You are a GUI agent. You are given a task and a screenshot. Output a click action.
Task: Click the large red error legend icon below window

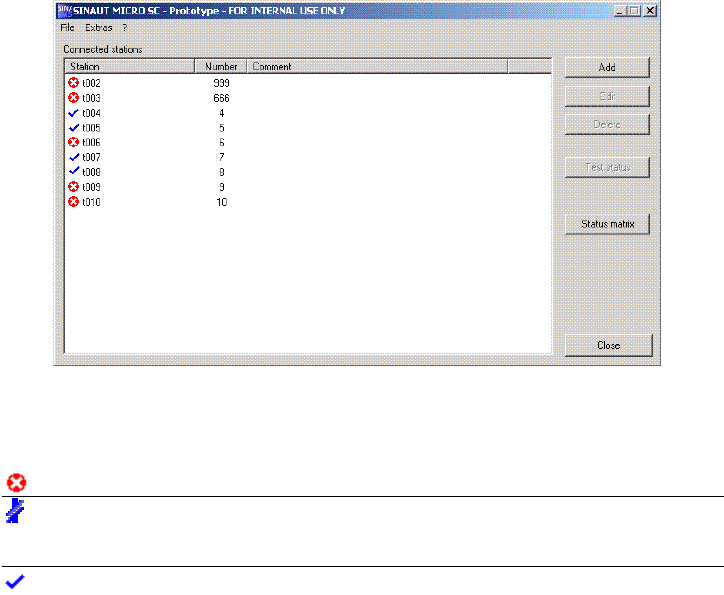pos(16,483)
